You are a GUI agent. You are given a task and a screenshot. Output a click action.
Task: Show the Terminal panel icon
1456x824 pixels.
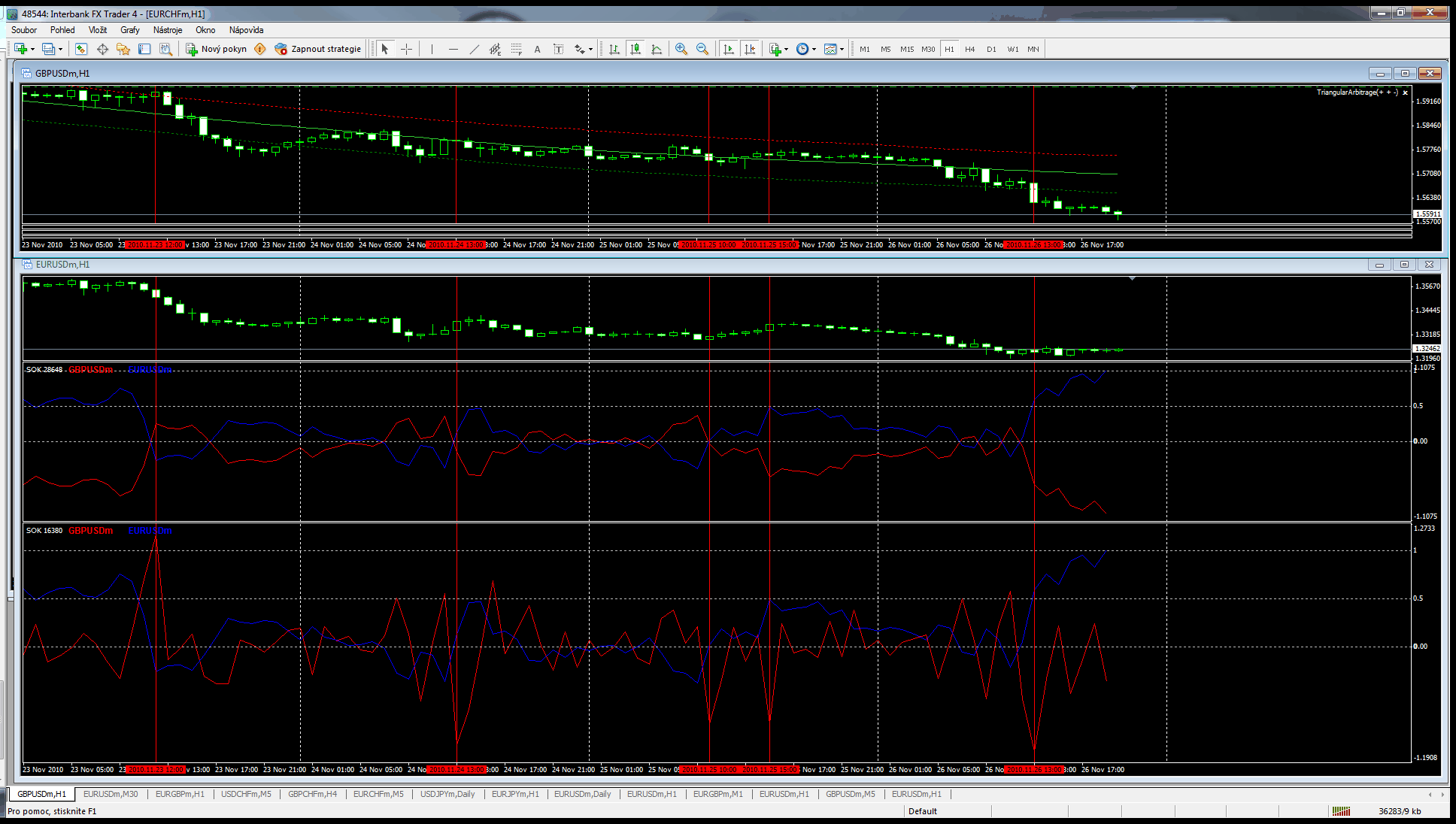(144, 49)
